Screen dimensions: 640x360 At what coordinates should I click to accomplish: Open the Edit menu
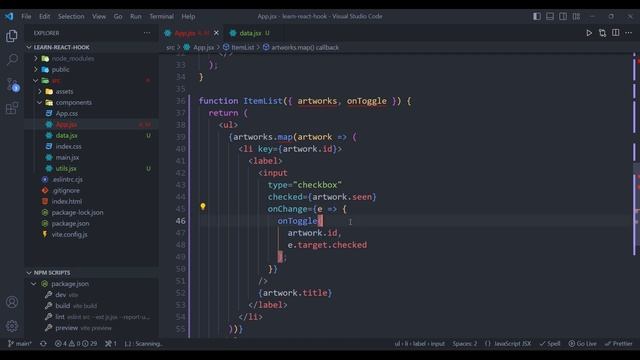click(44, 16)
